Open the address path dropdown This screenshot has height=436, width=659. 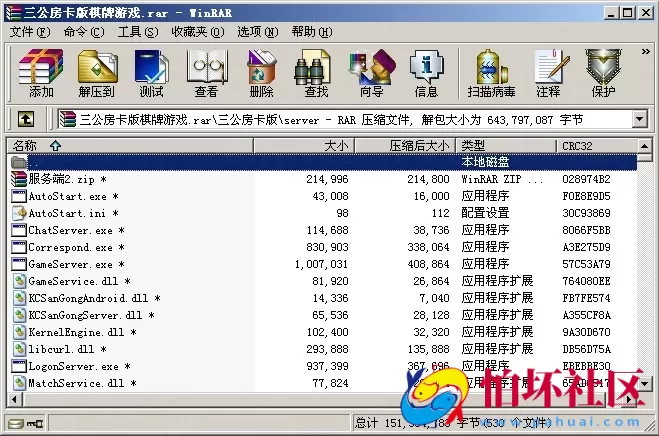[639, 119]
